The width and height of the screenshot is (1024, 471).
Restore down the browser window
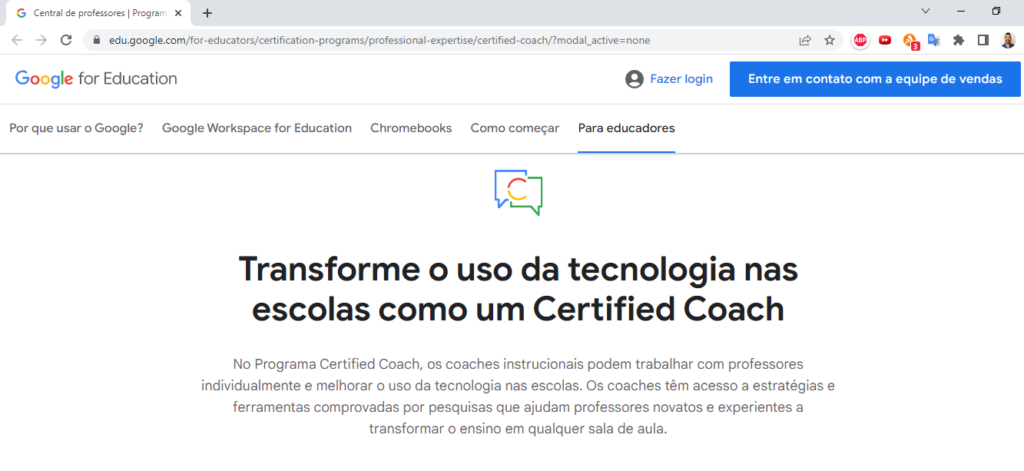tap(996, 11)
